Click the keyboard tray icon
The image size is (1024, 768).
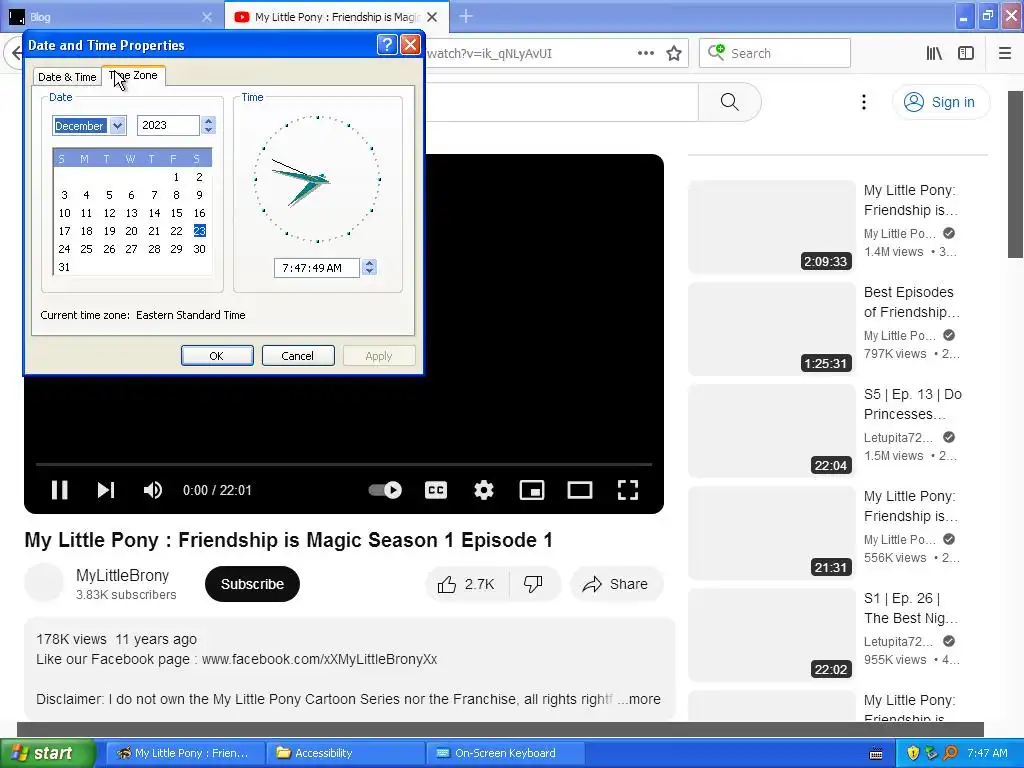click(x=876, y=754)
